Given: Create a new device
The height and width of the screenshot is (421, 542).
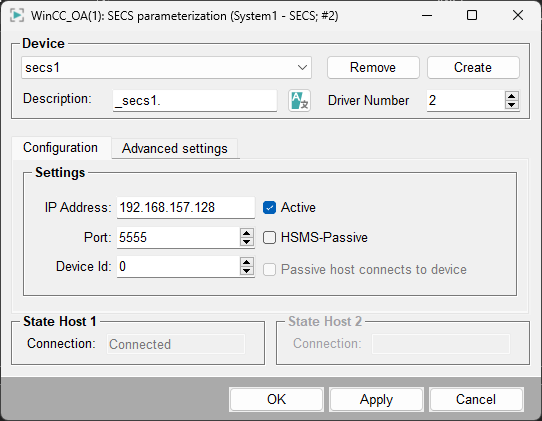Looking at the screenshot, I should click(x=473, y=67).
